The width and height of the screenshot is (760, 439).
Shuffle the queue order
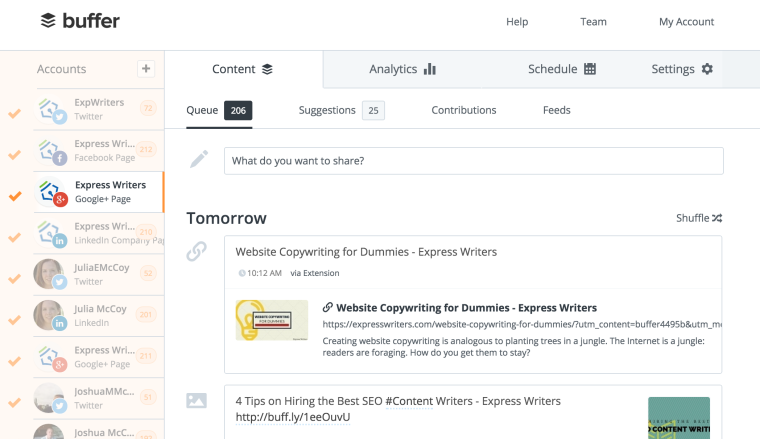699,218
